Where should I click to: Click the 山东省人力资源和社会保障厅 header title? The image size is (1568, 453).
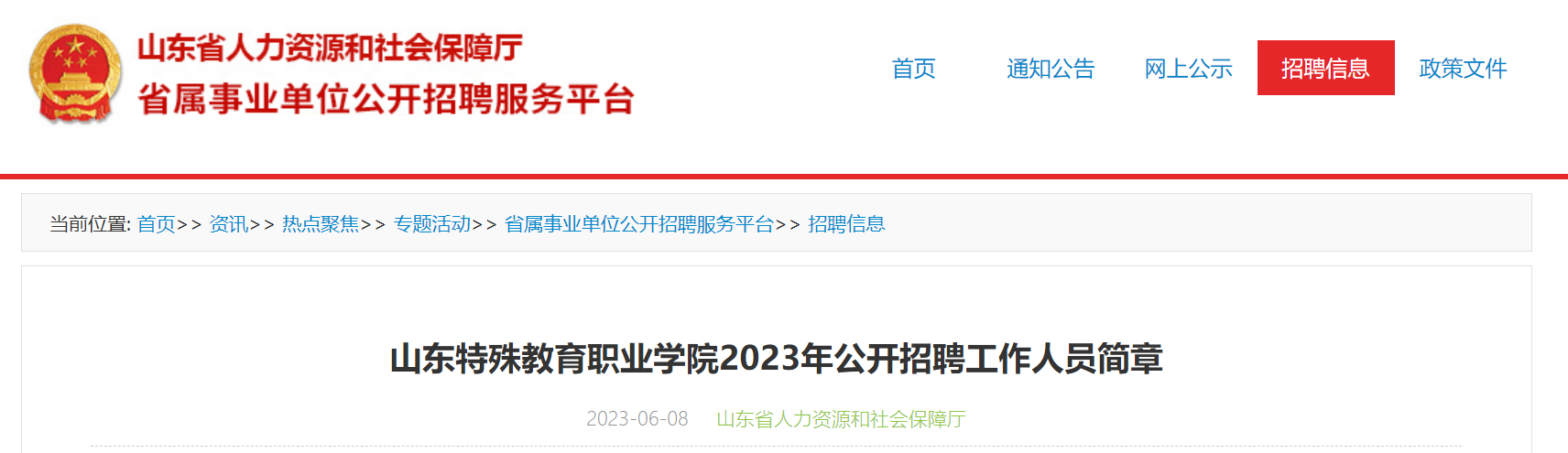click(x=330, y=48)
